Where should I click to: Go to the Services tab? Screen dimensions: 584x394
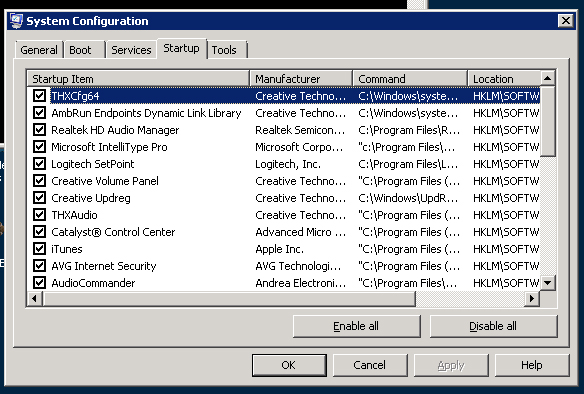click(131, 50)
